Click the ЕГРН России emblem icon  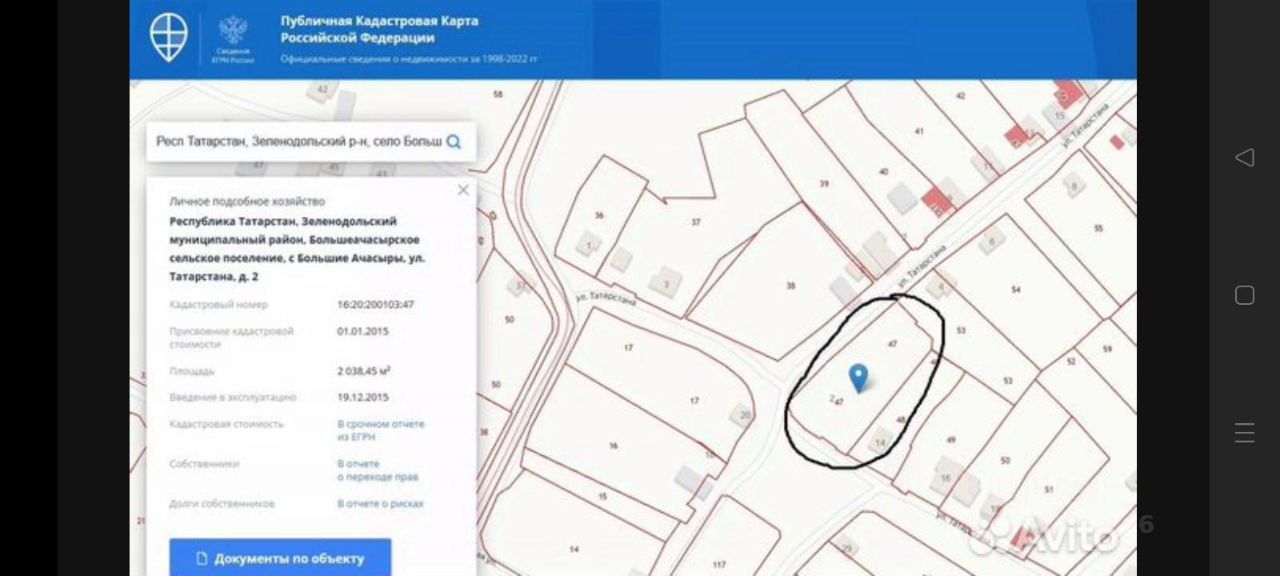click(234, 39)
